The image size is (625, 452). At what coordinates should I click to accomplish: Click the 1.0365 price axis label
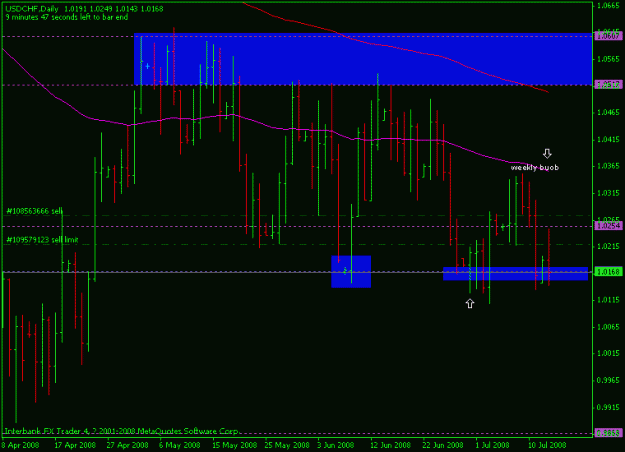click(608, 166)
